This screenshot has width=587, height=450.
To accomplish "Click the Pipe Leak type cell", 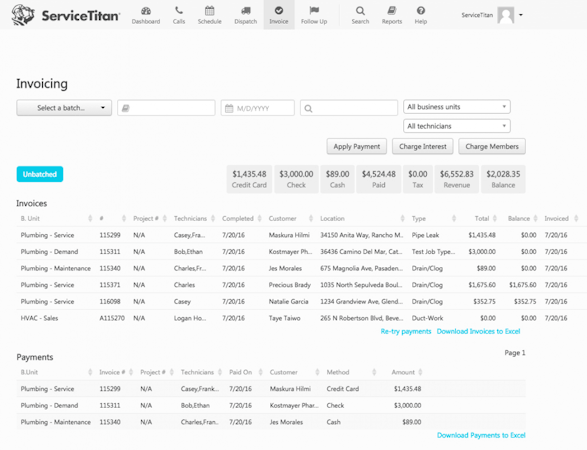I will [425, 235].
